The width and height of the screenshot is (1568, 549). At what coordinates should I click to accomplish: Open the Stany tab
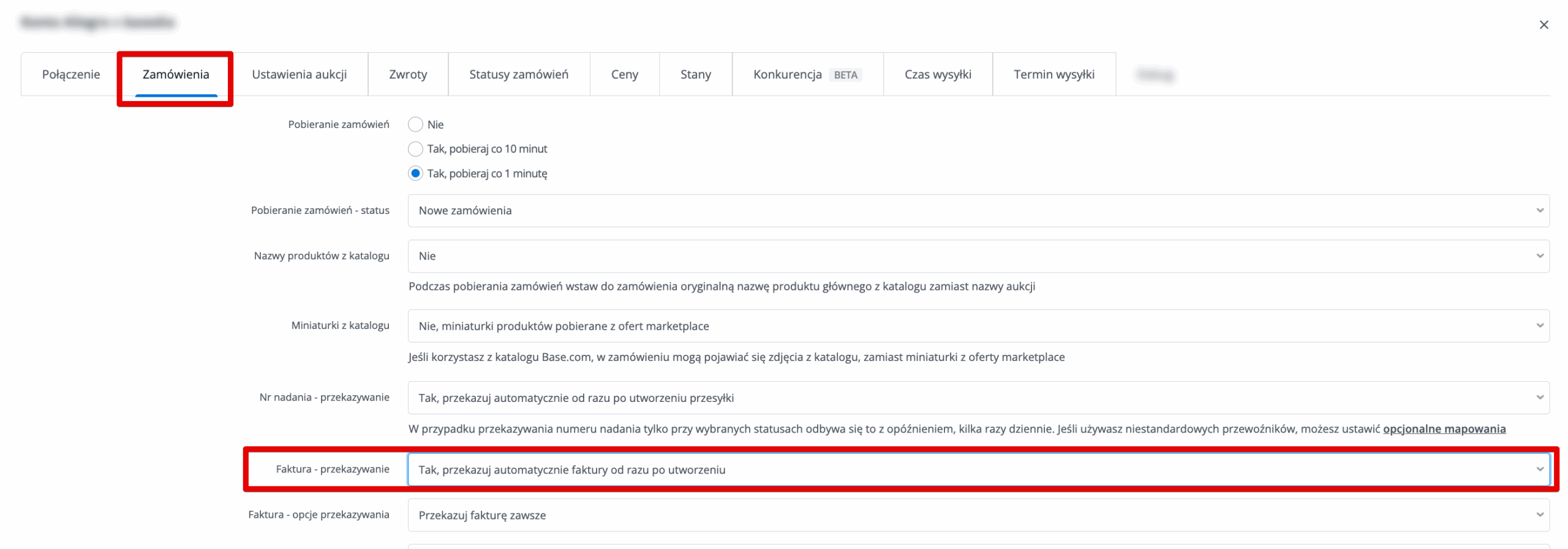click(x=695, y=74)
